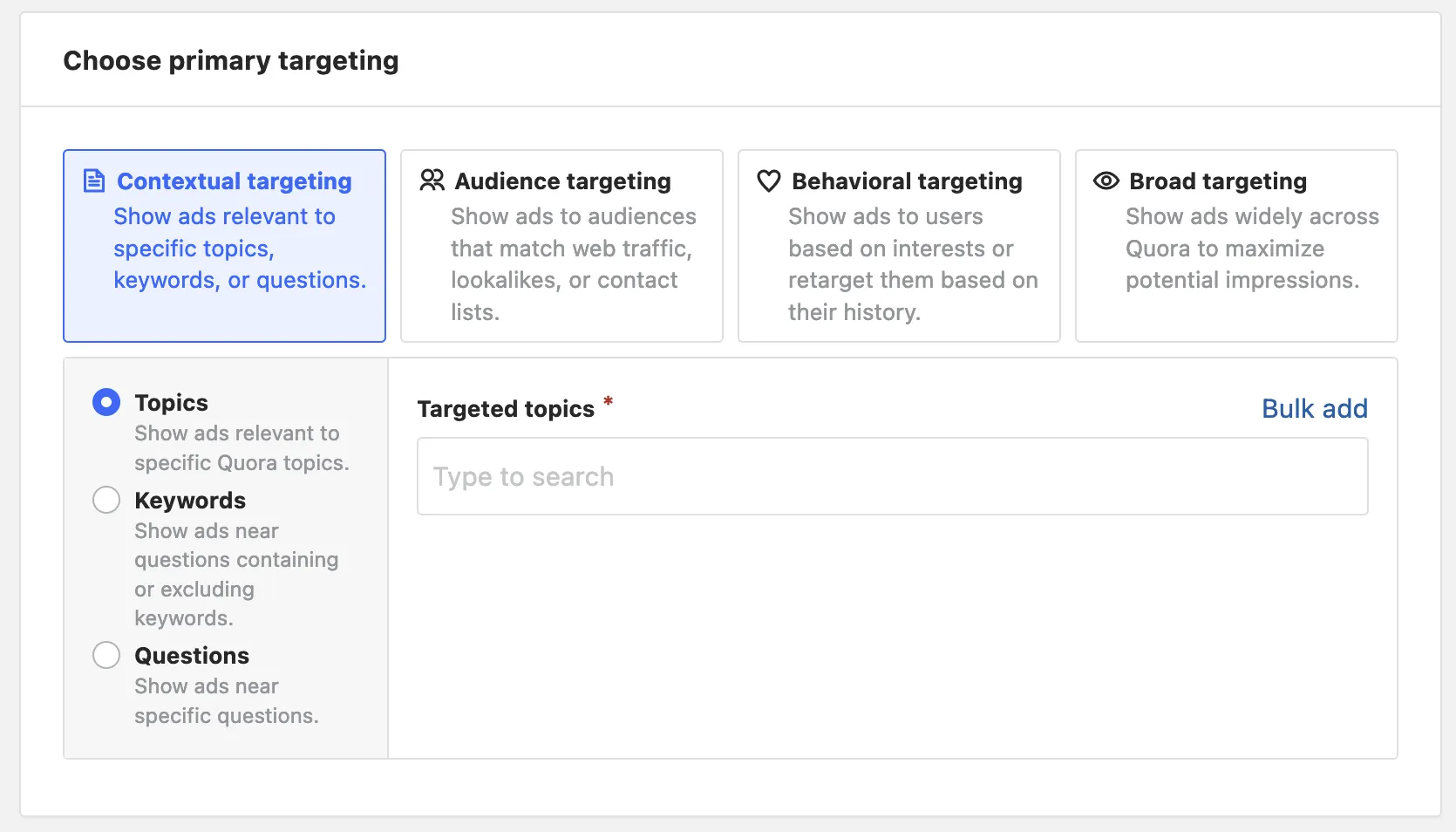The height and width of the screenshot is (832, 1456).
Task: Choose the Broad targeting card heading
Action: click(1218, 181)
